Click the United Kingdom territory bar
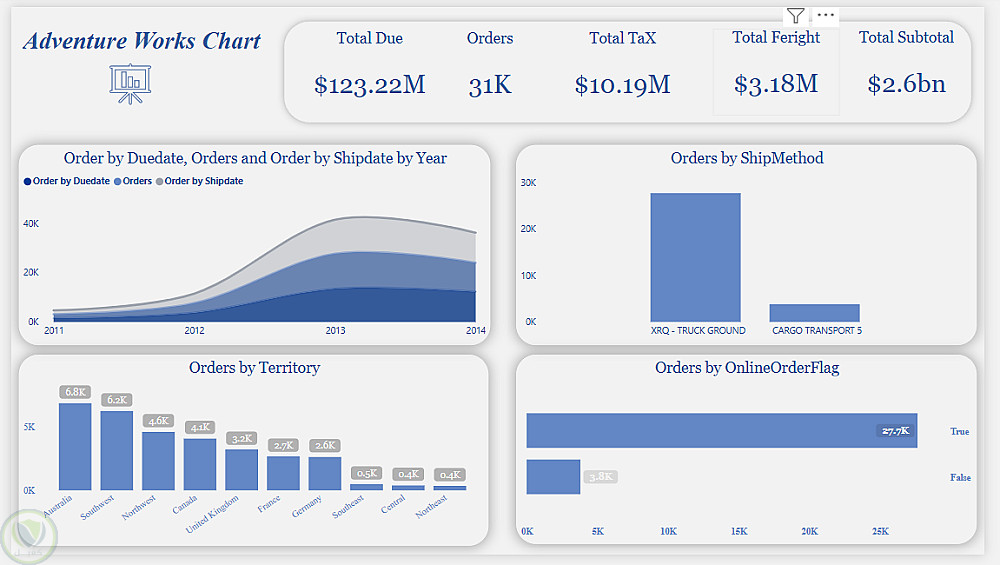The image size is (1000, 565). tap(242, 470)
